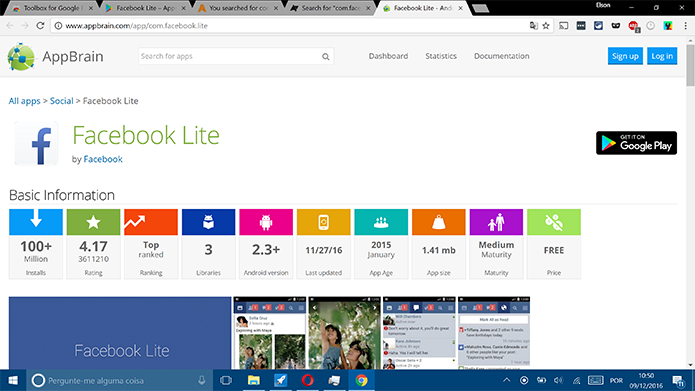Go back to previous page
This screenshot has height=391, width=695.
(10, 26)
